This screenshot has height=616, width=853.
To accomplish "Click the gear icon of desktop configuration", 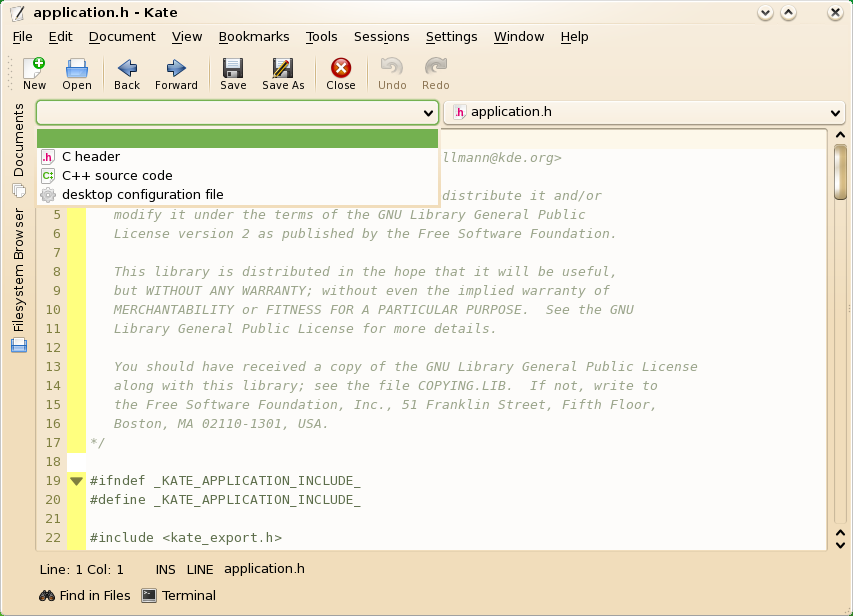I will [48, 195].
